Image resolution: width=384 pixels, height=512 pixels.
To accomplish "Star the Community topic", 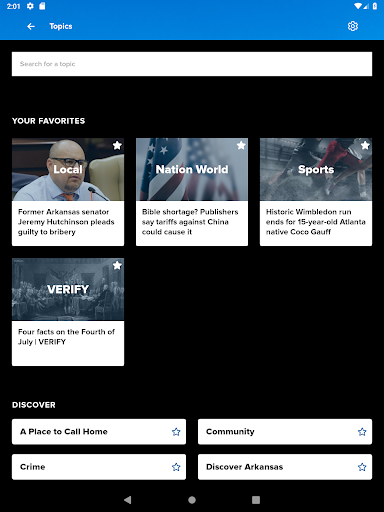I will point(362,432).
